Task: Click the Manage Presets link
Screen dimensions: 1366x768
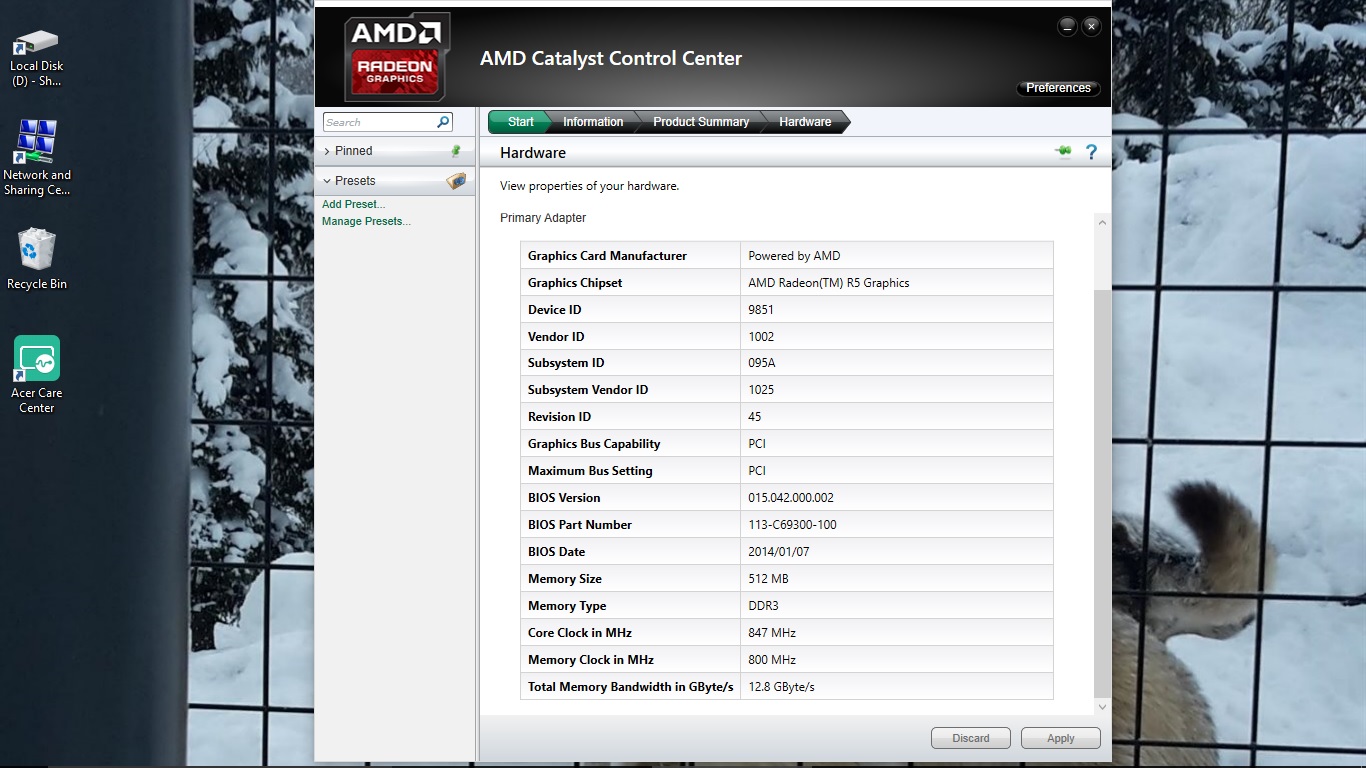Action: pyautogui.click(x=366, y=221)
